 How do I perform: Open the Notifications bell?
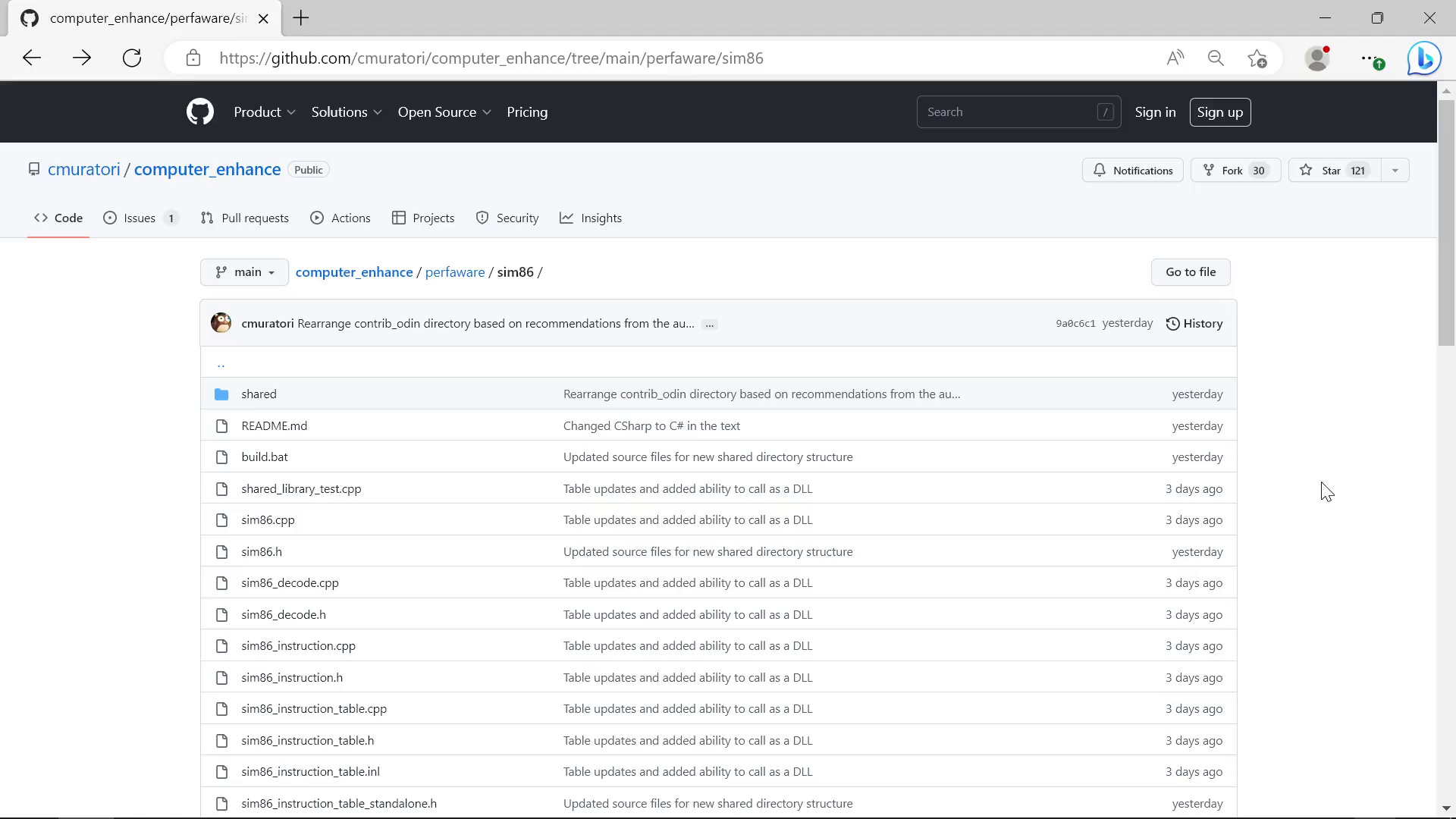[x=1132, y=170]
